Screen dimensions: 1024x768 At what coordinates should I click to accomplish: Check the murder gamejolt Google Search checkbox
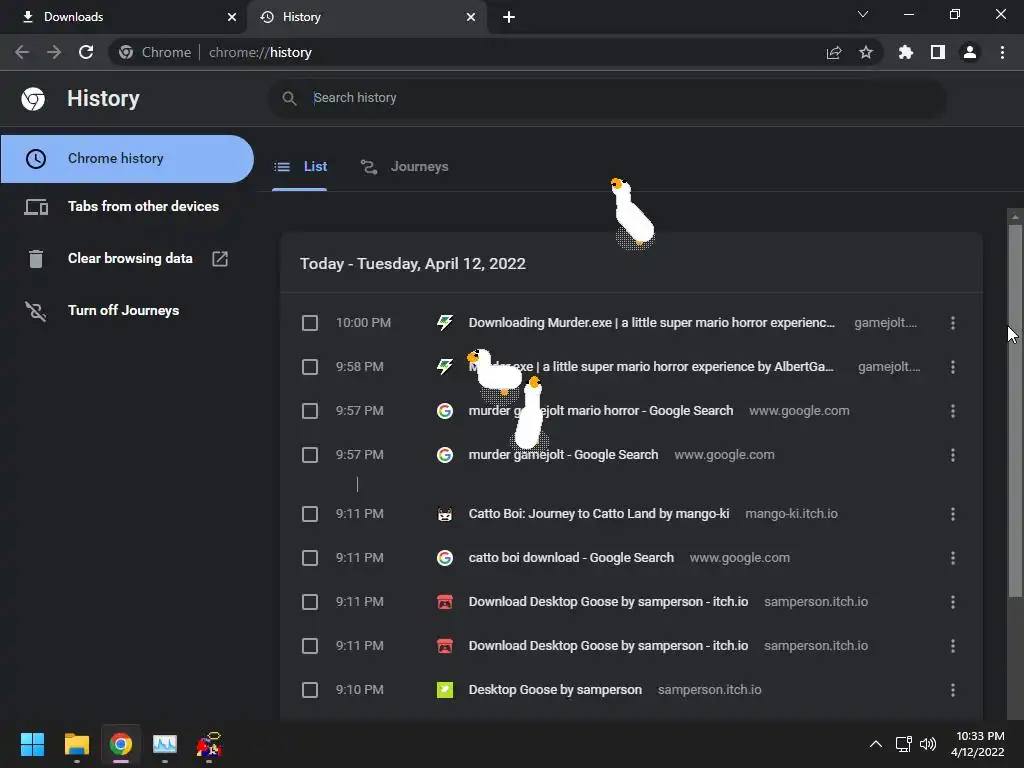310,455
